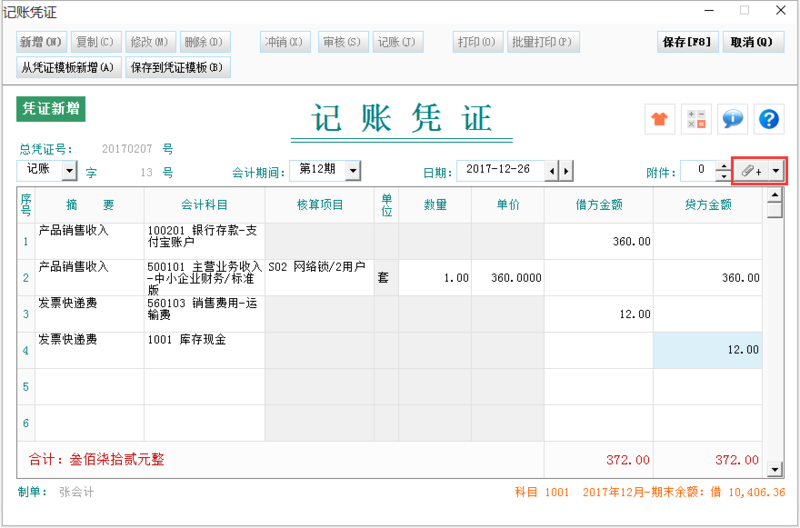
Task: Select unit price cell 360.0000
Action: click(508, 278)
